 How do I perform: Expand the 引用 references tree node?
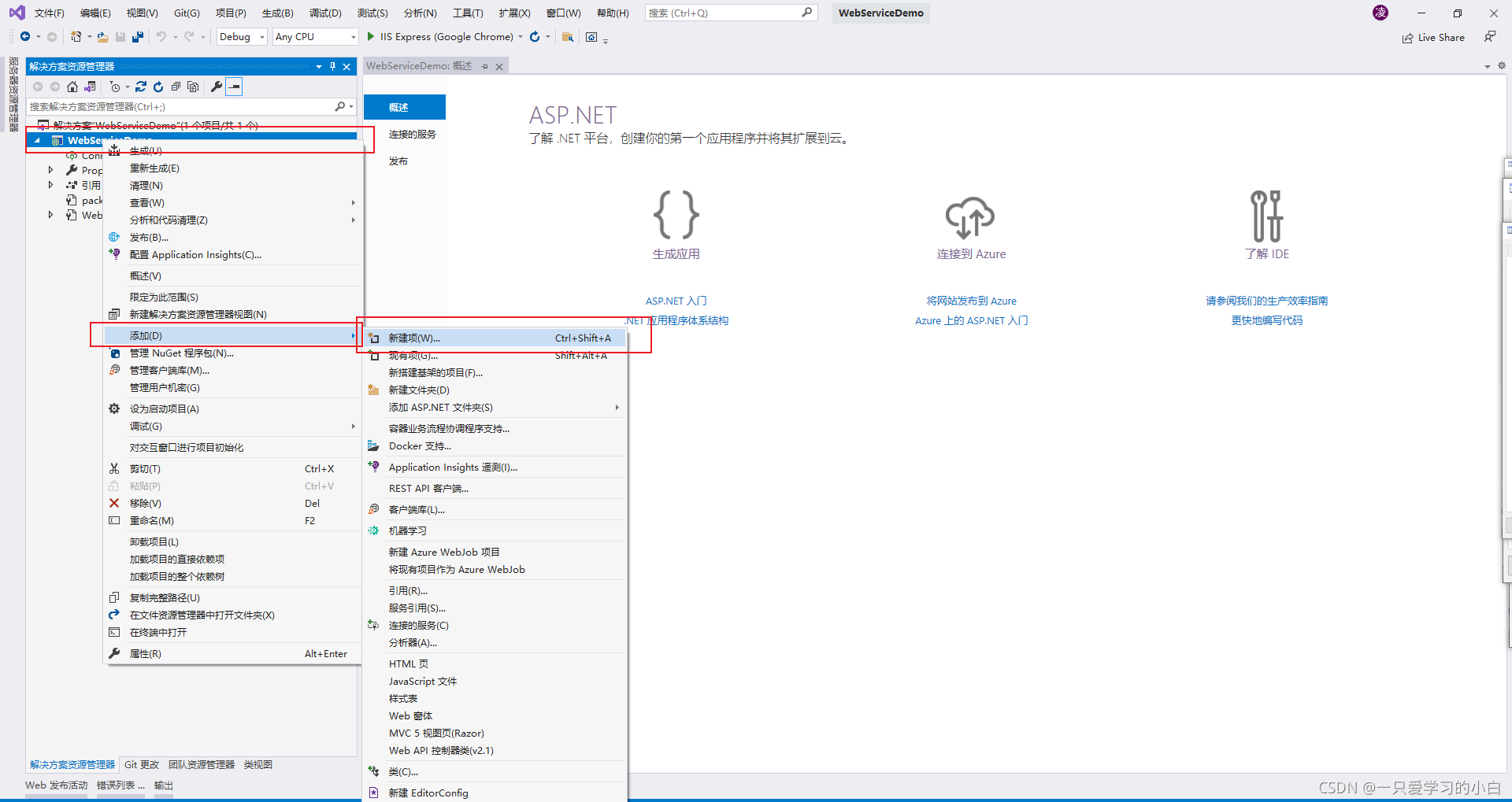(50, 185)
